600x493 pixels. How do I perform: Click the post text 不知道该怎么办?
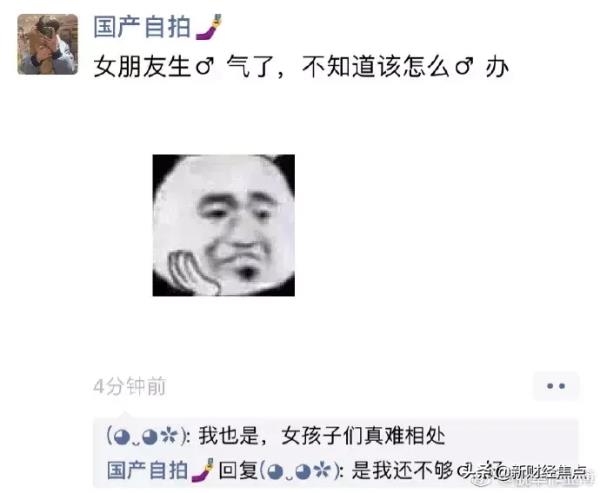(x=406, y=67)
